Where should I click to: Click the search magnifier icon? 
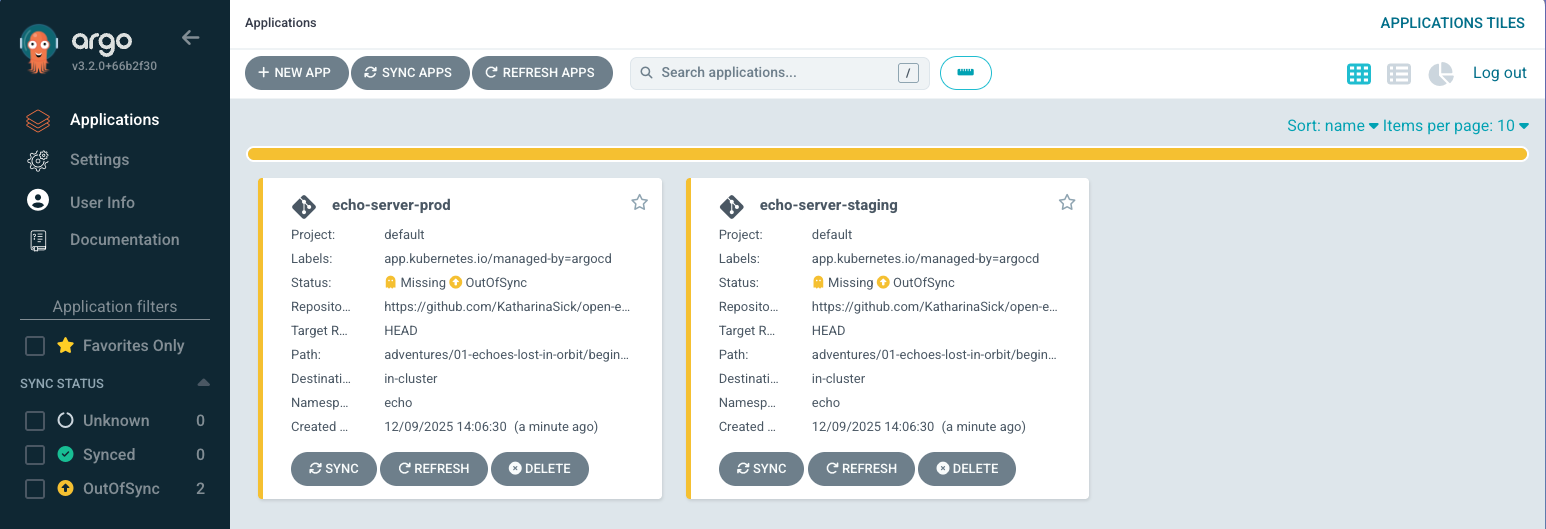pyautogui.click(x=646, y=73)
